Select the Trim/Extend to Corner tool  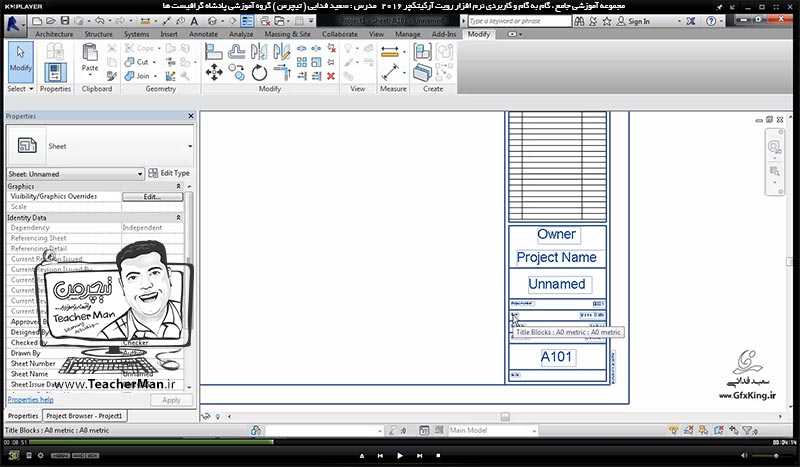point(281,72)
